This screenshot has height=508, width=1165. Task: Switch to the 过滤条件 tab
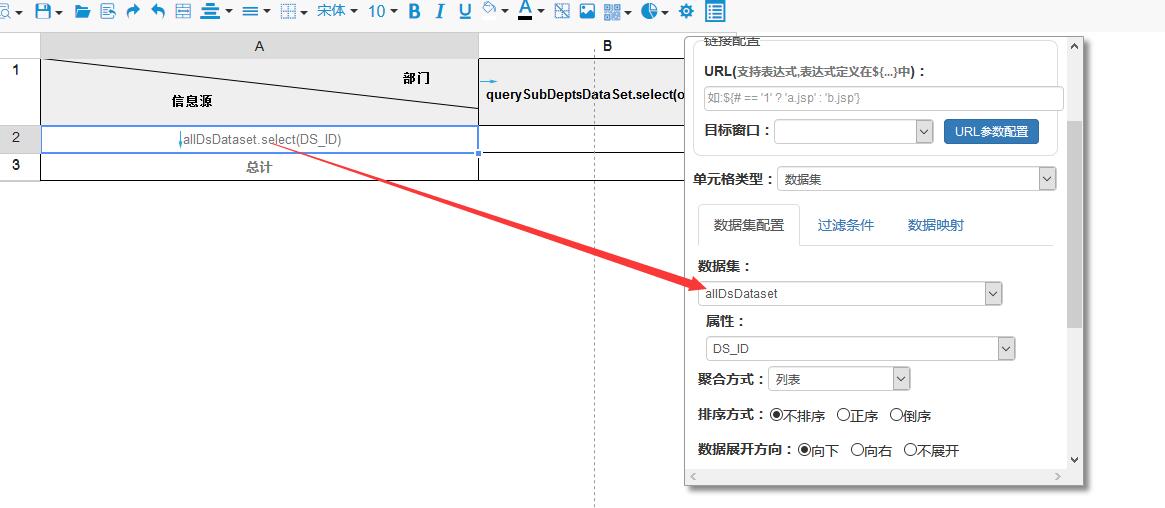tap(845, 225)
